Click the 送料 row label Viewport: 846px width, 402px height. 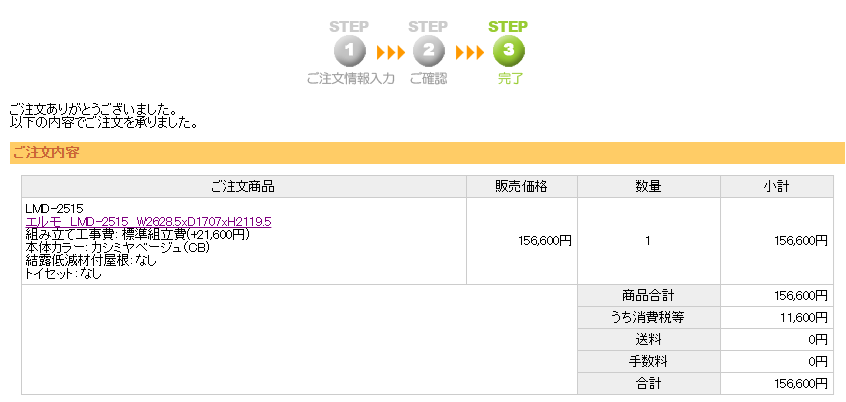tap(649, 340)
